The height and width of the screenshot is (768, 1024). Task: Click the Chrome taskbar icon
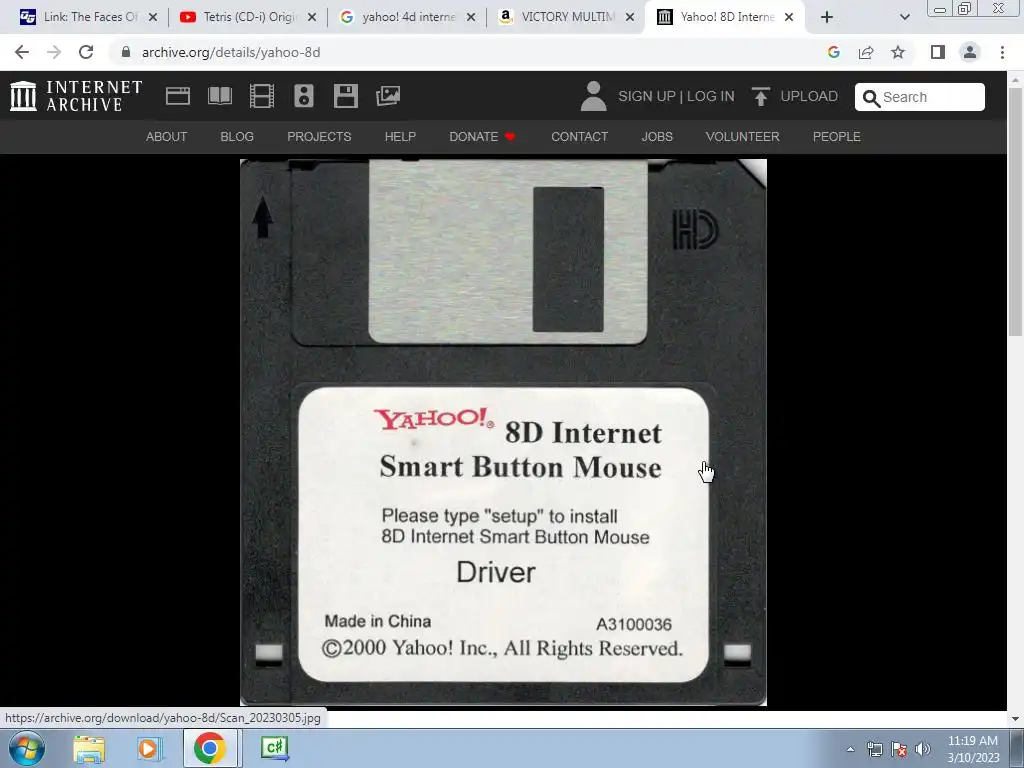(x=210, y=748)
